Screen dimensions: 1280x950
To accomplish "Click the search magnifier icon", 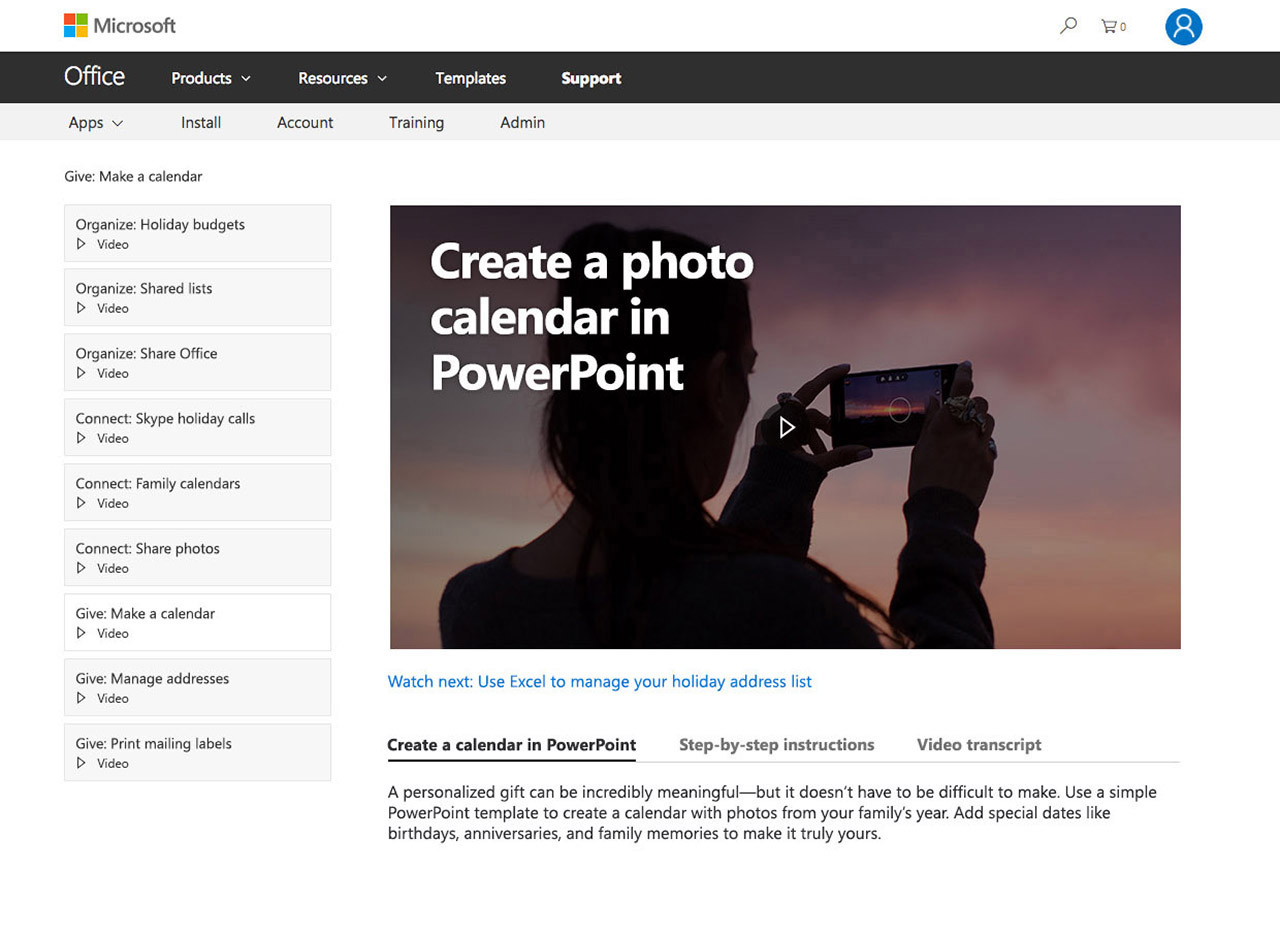I will [1068, 26].
